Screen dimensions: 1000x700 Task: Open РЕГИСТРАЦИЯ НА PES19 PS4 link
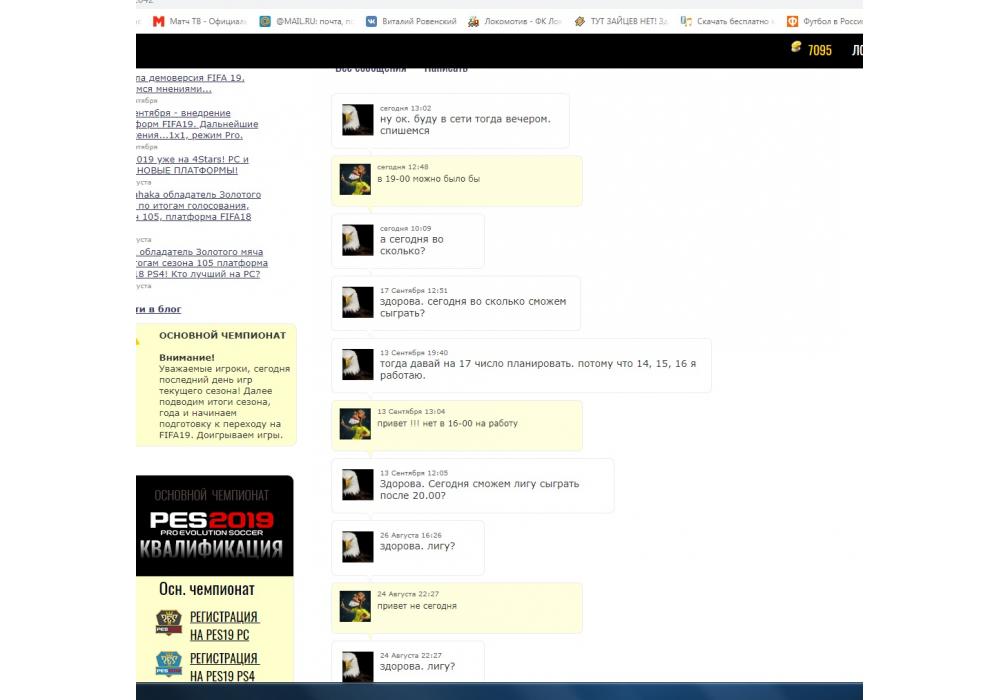[x=224, y=667]
